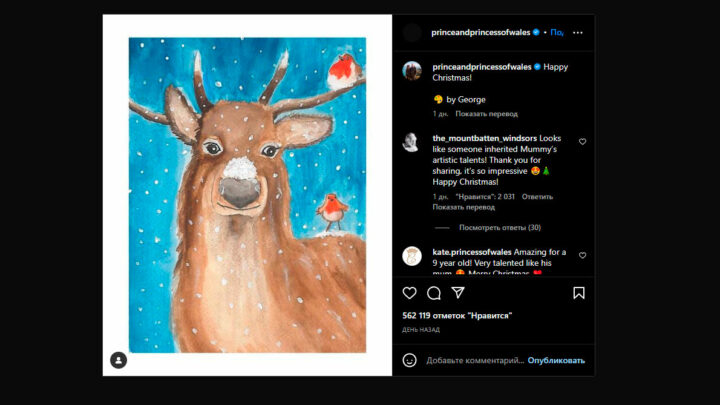Open the the_mountbatten_windsors profile avatar
The image size is (720, 405).
tap(411, 142)
